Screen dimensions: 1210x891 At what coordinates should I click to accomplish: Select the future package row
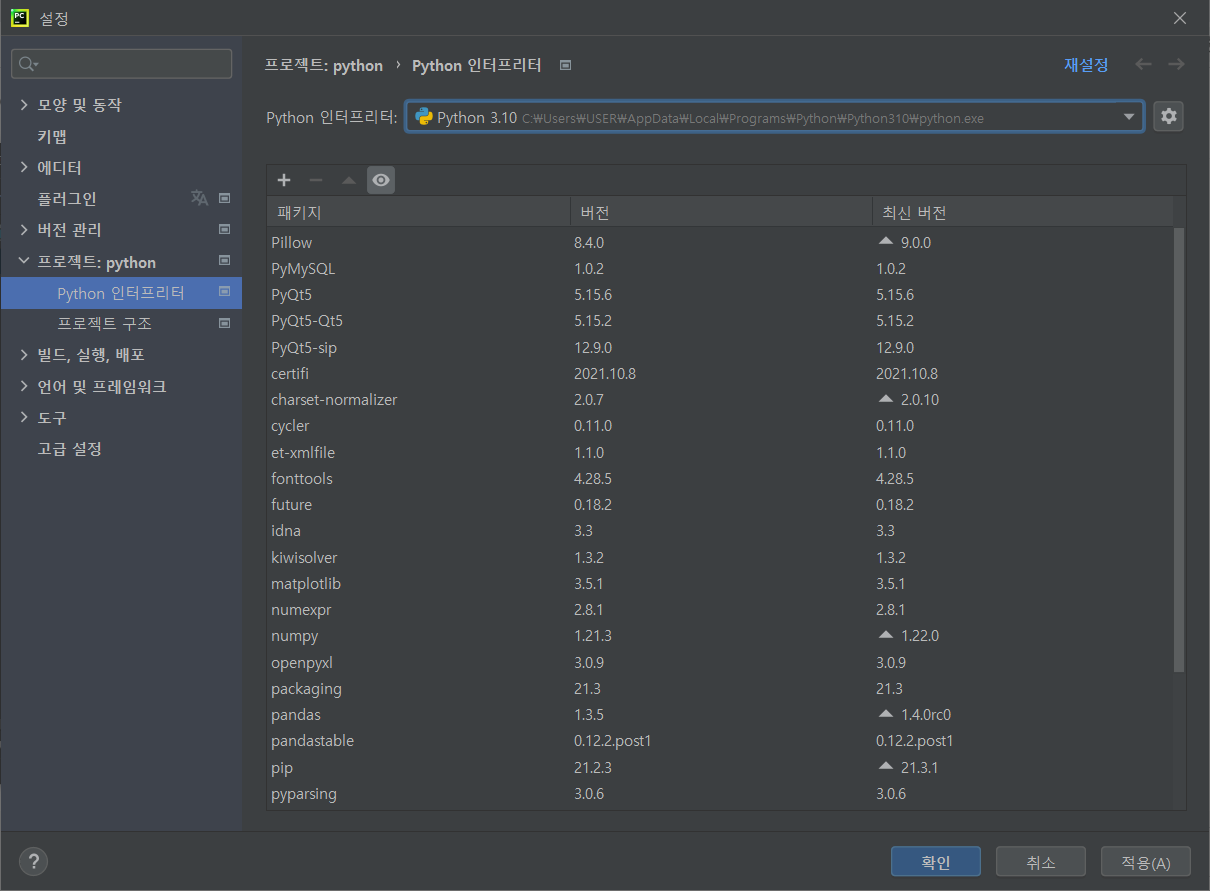[x=720, y=504]
